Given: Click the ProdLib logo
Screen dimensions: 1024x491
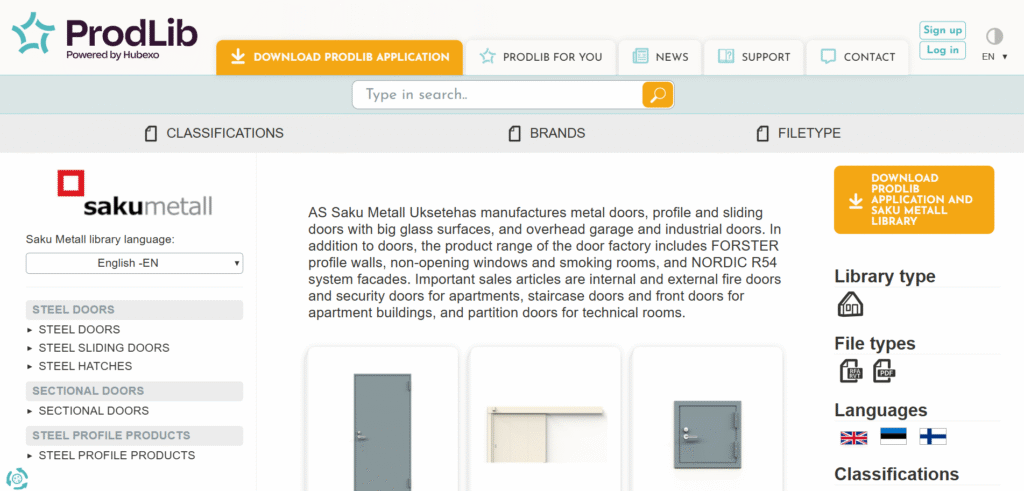Looking at the screenshot, I should [x=104, y=36].
